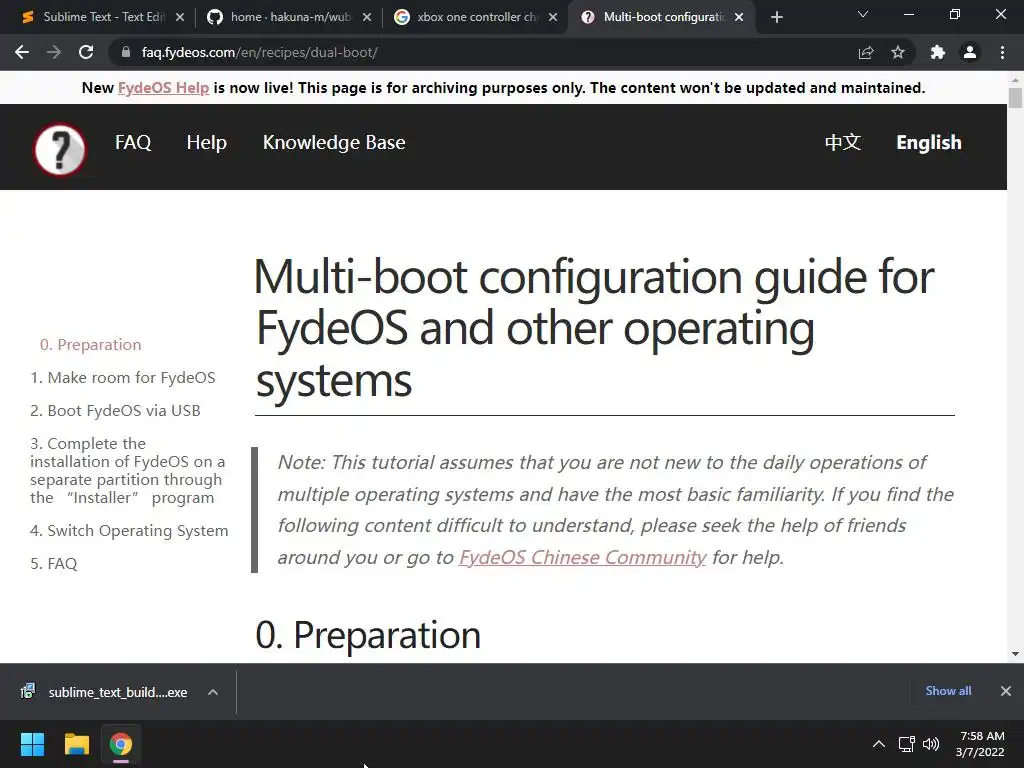This screenshot has height=768, width=1024.
Task: Open FAQ in the site navigation
Action: click(133, 142)
